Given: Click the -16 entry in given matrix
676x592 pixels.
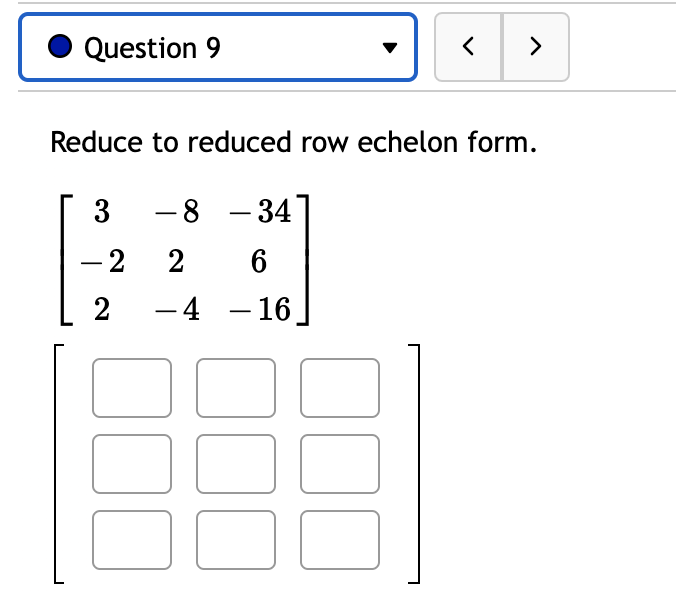Looking at the screenshot, I should pyautogui.click(x=260, y=310).
